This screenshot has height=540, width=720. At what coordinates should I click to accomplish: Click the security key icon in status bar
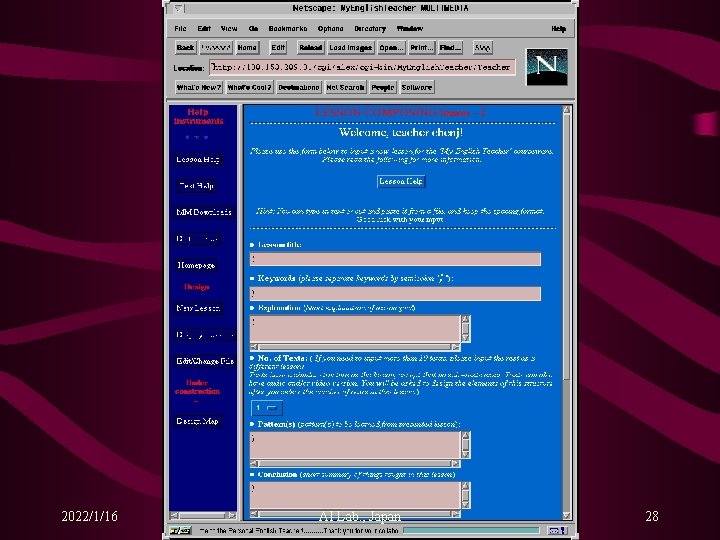180,530
